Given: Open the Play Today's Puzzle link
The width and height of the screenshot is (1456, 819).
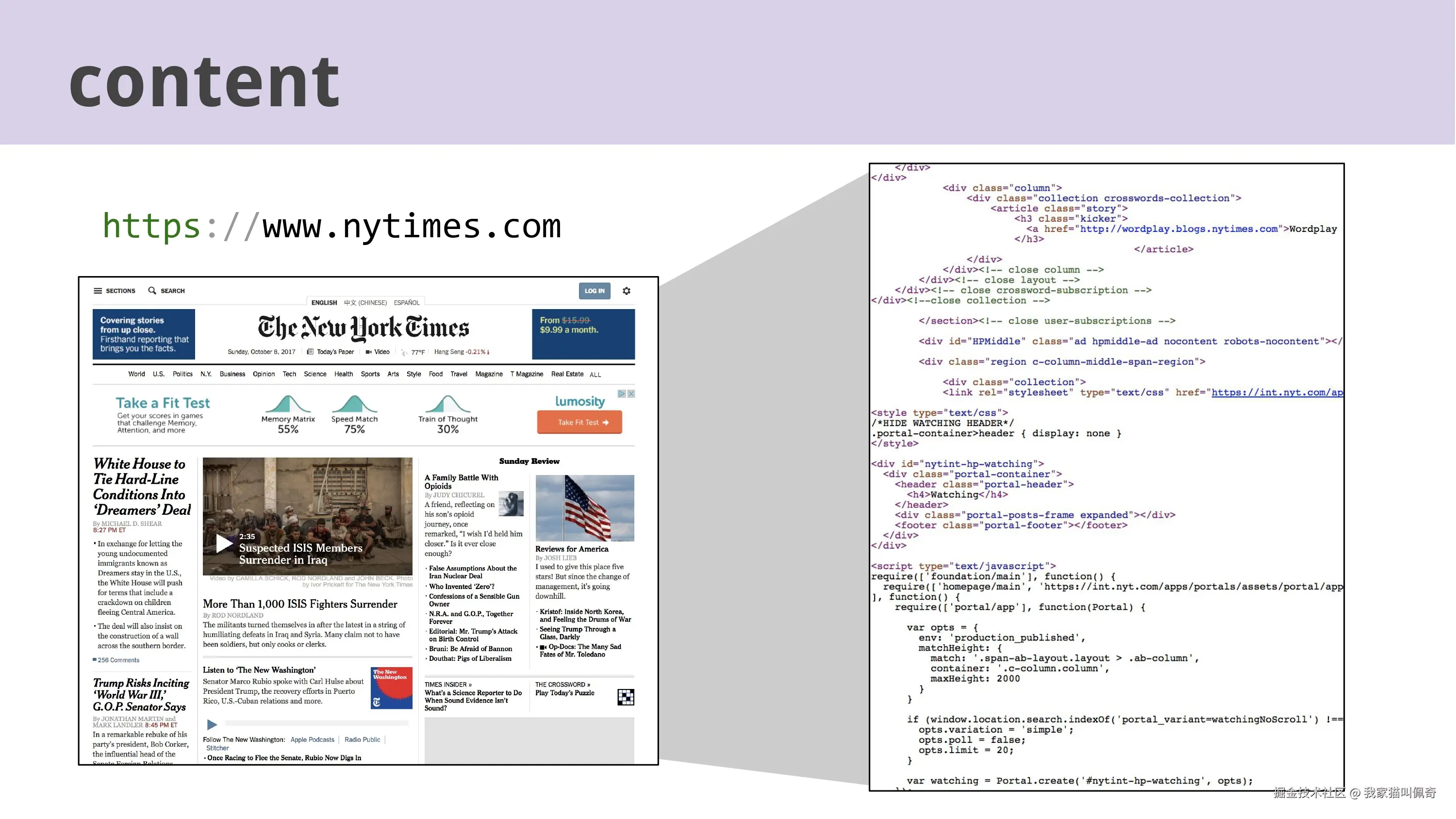Looking at the screenshot, I should click(x=565, y=693).
